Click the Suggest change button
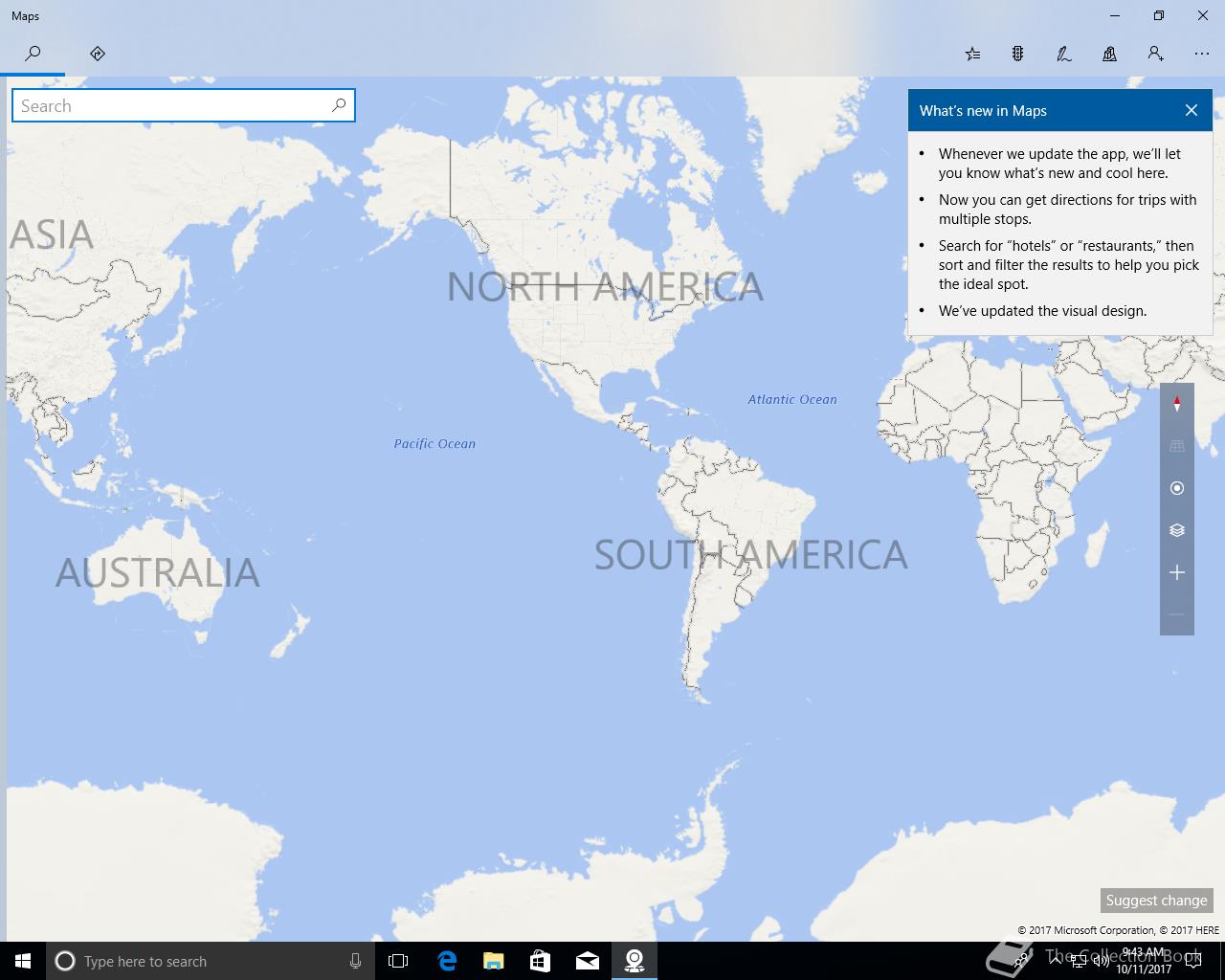Screen dimensions: 1225x980 pyautogui.click(x=1156, y=901)
